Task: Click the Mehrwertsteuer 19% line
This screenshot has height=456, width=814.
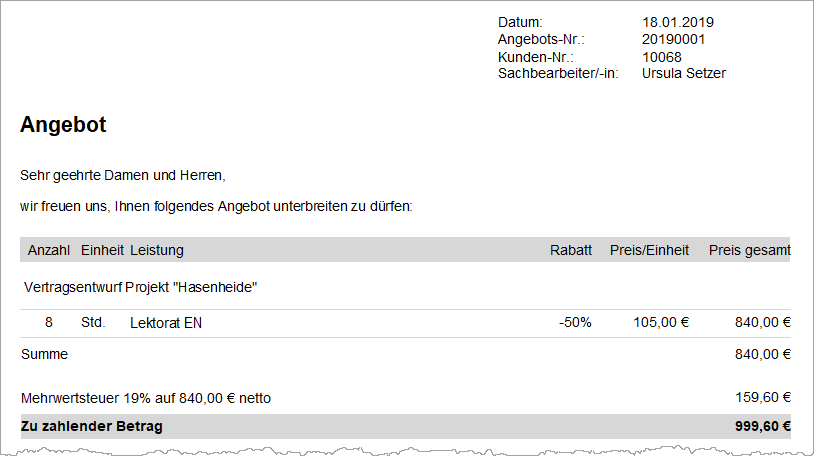Action: pyautogui.click(x=146, y=398)
